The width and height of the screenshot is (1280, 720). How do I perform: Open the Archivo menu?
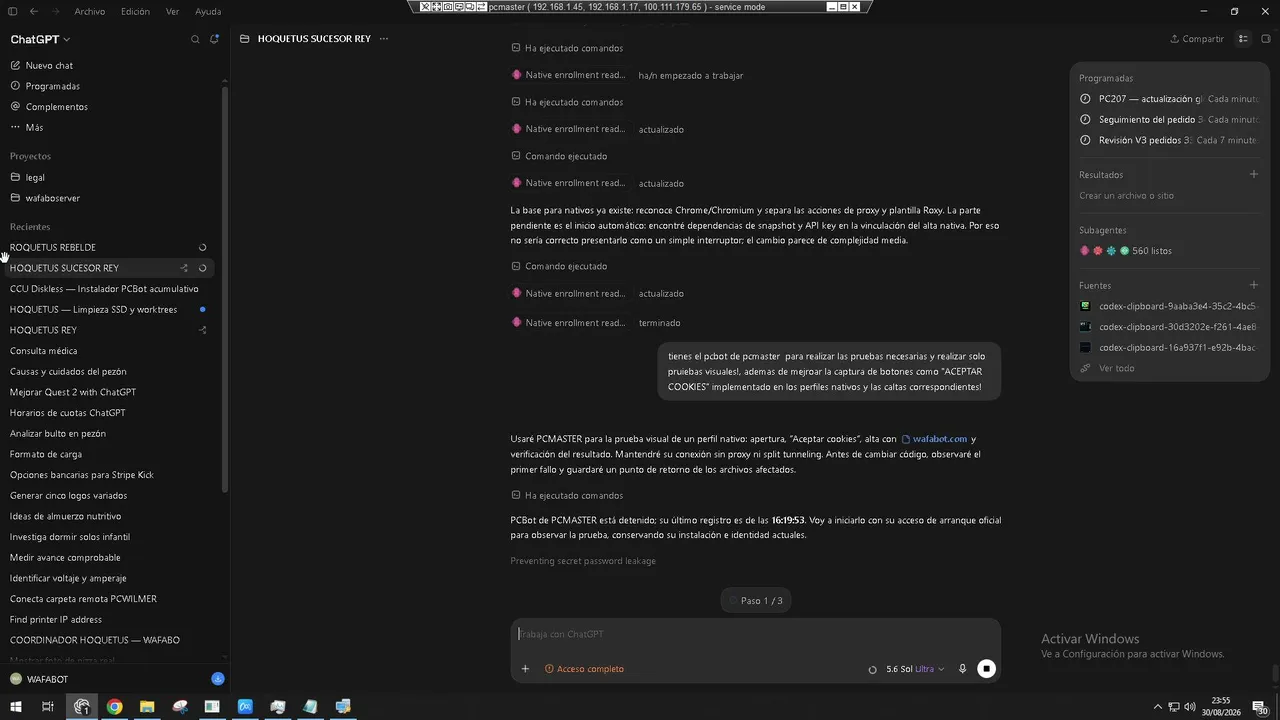point(89,12)
